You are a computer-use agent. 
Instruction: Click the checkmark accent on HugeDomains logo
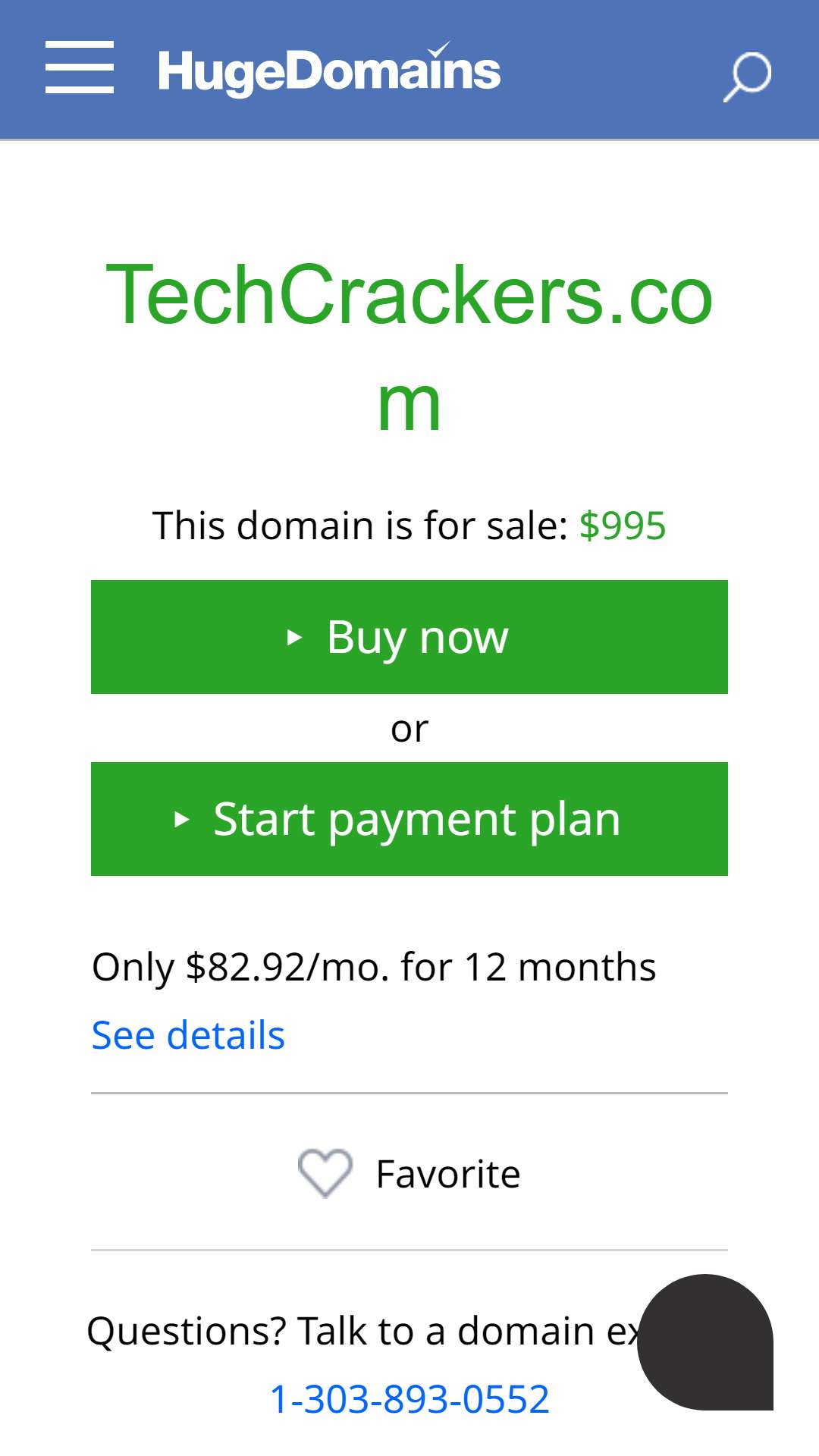pos(439,50)
